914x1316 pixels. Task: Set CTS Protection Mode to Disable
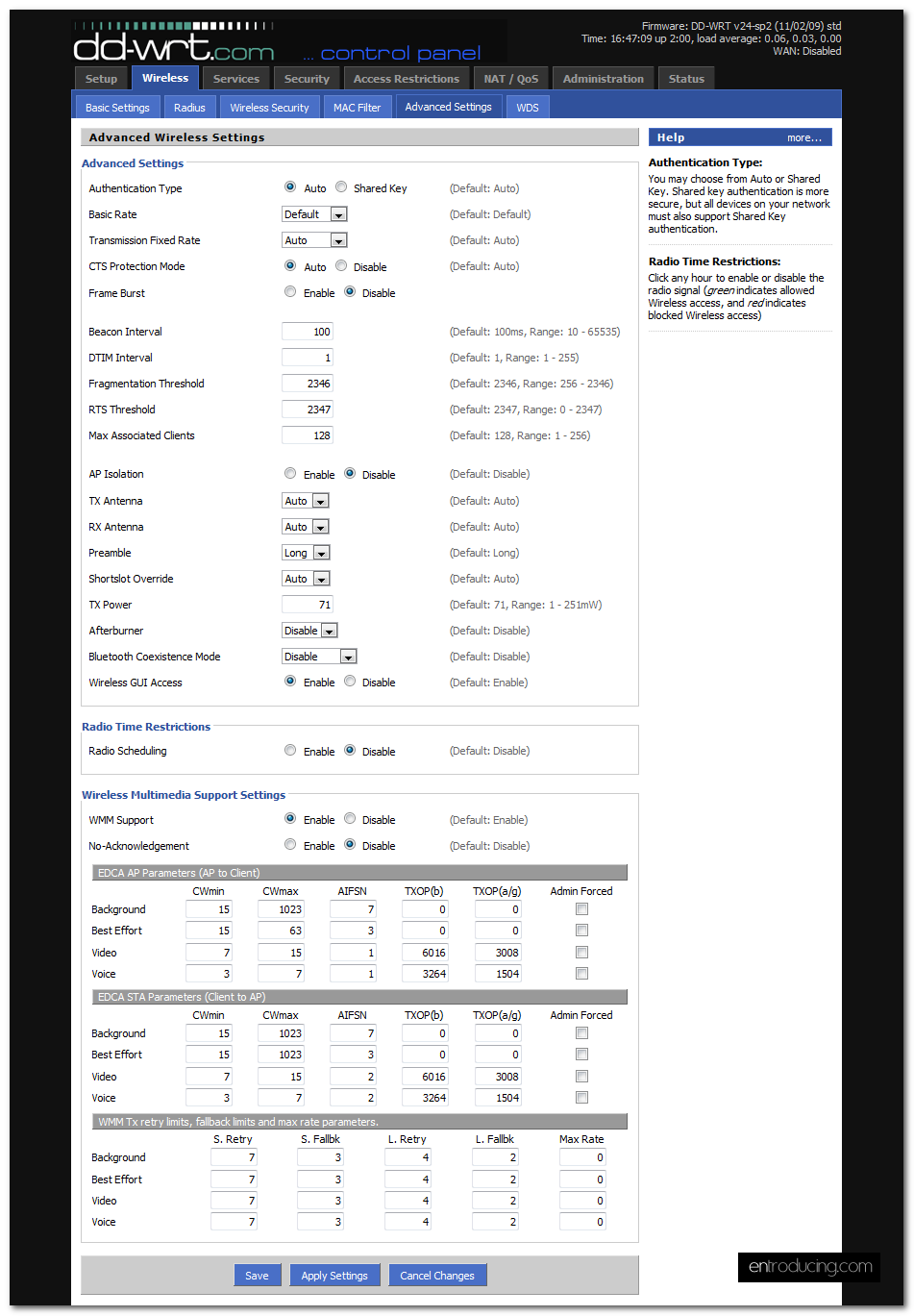[x=341, y=266]
